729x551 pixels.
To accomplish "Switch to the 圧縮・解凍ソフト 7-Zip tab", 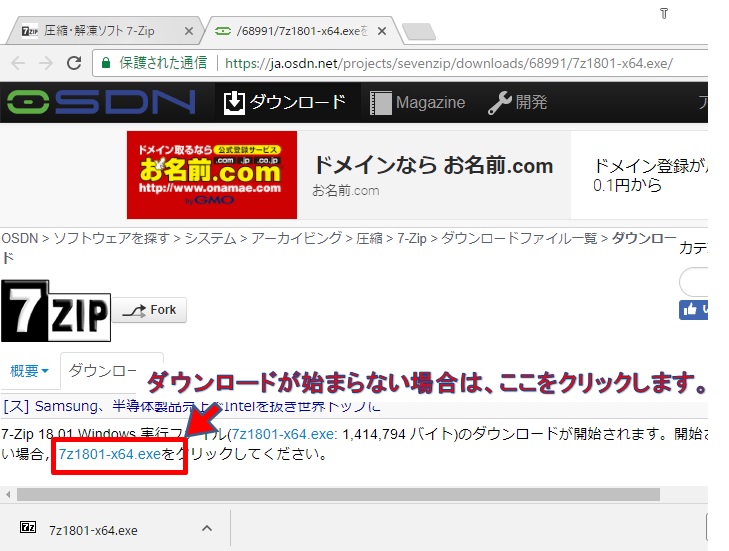I will point(100,31).
